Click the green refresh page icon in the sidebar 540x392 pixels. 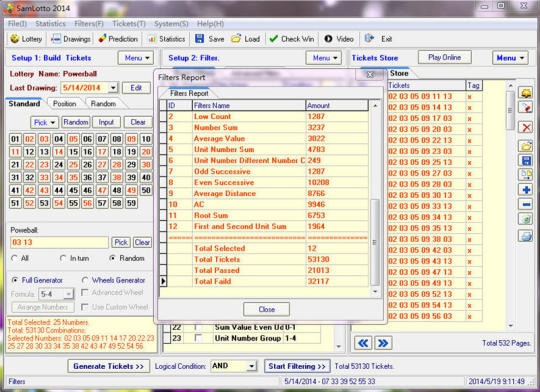pos(526,219)
